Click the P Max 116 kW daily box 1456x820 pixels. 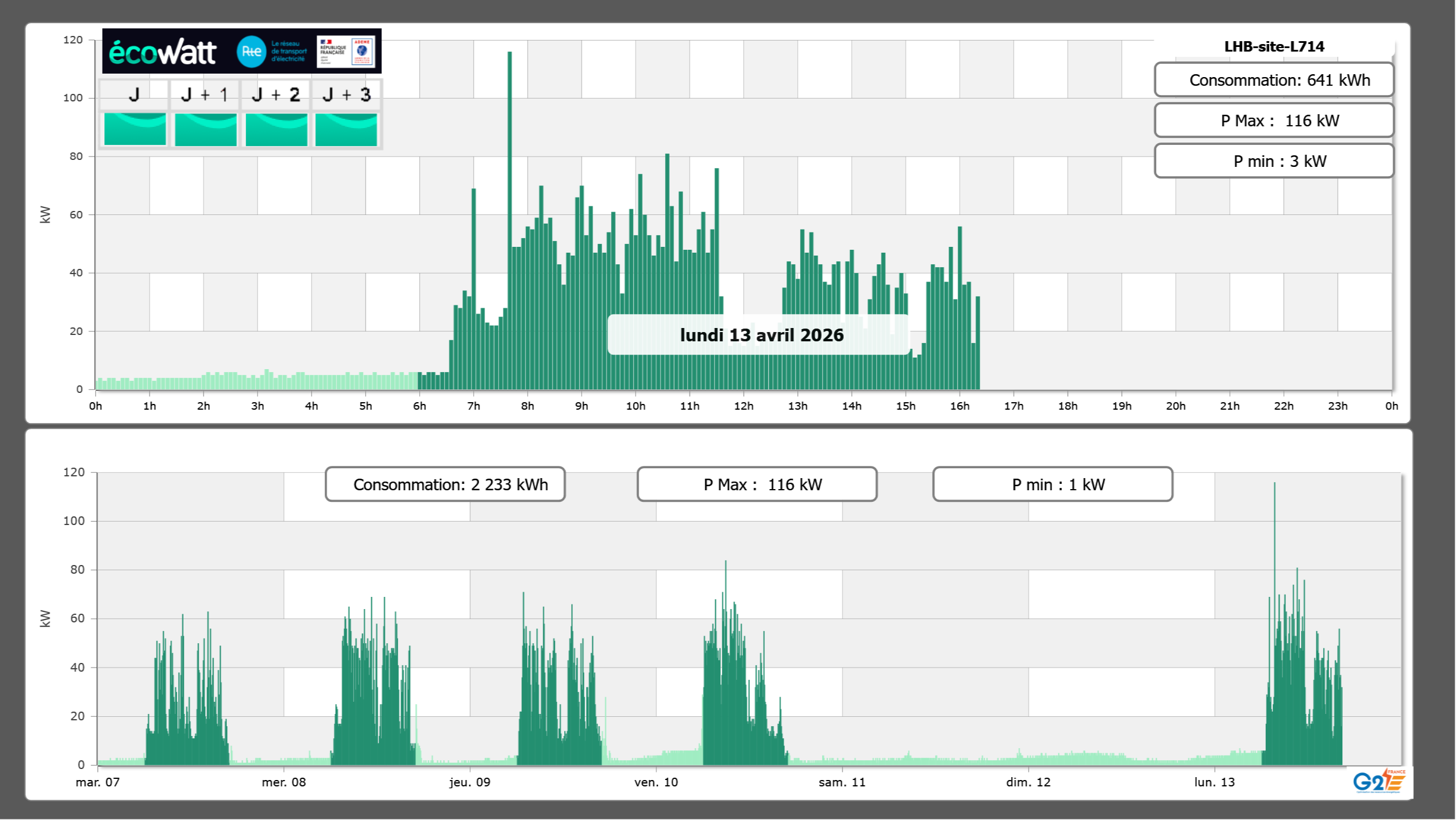click(1273, 121)
